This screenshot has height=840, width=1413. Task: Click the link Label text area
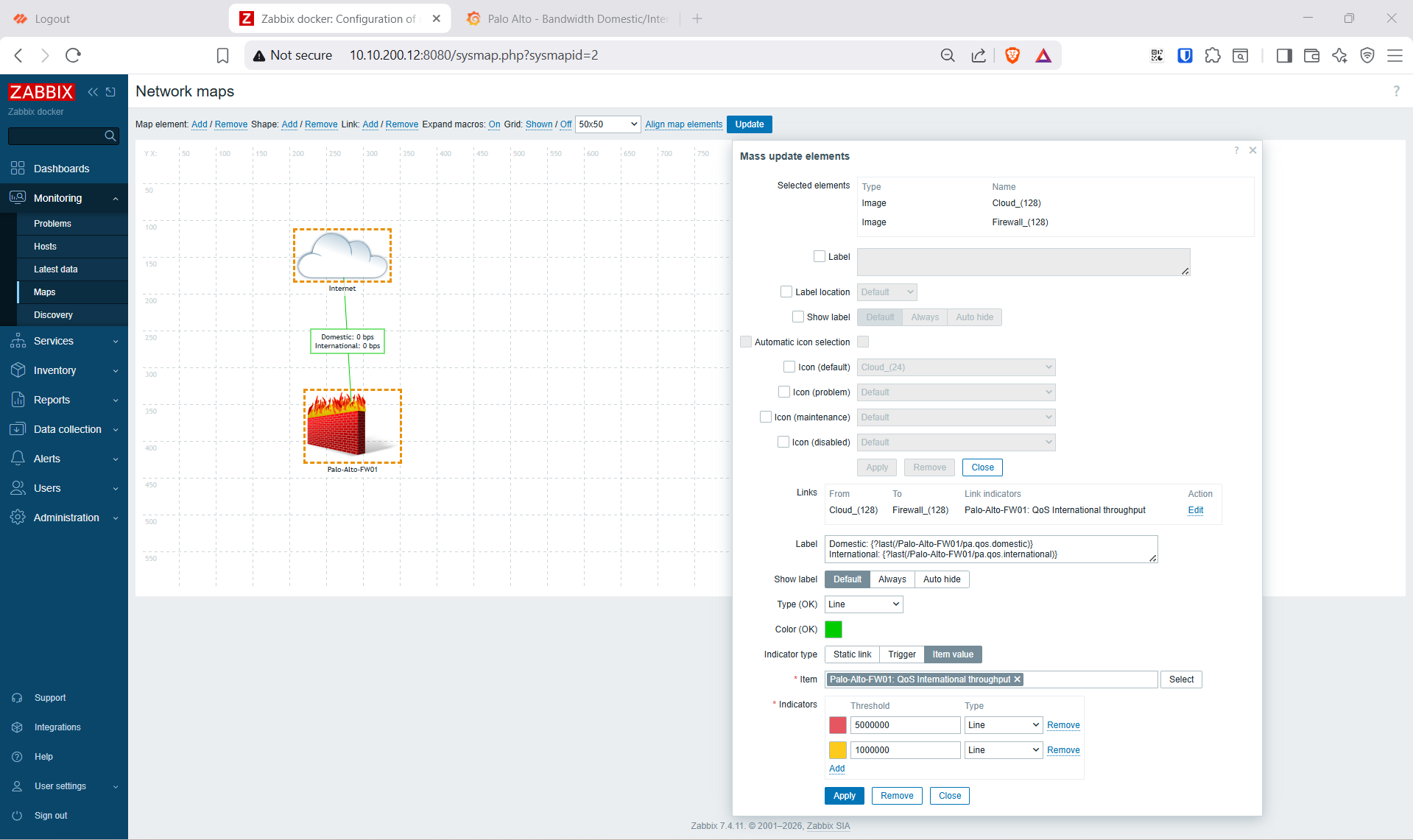click(x=991, y=549)
